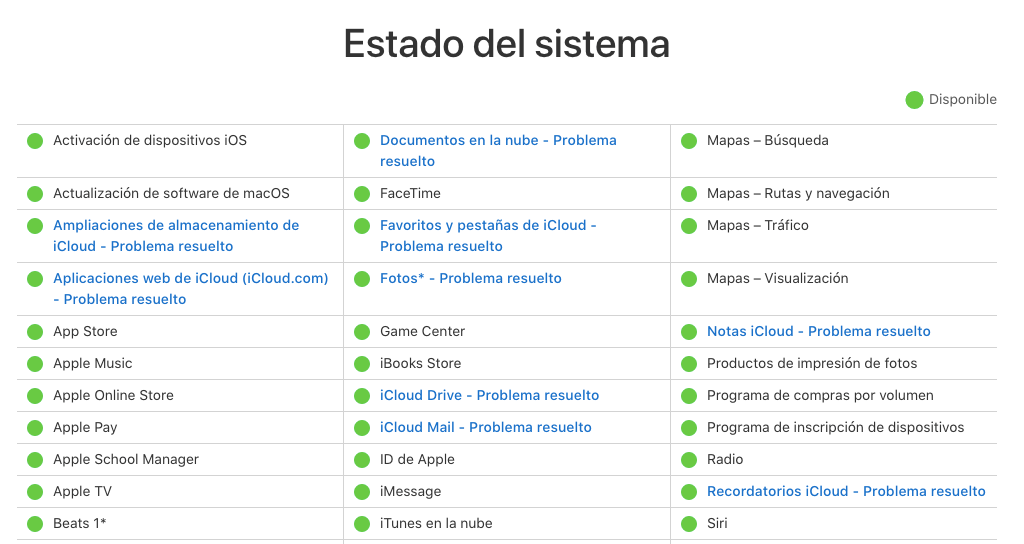Open Favoritos y pestañas de iCloud link
1024x544 pixels.
(488, 236)
